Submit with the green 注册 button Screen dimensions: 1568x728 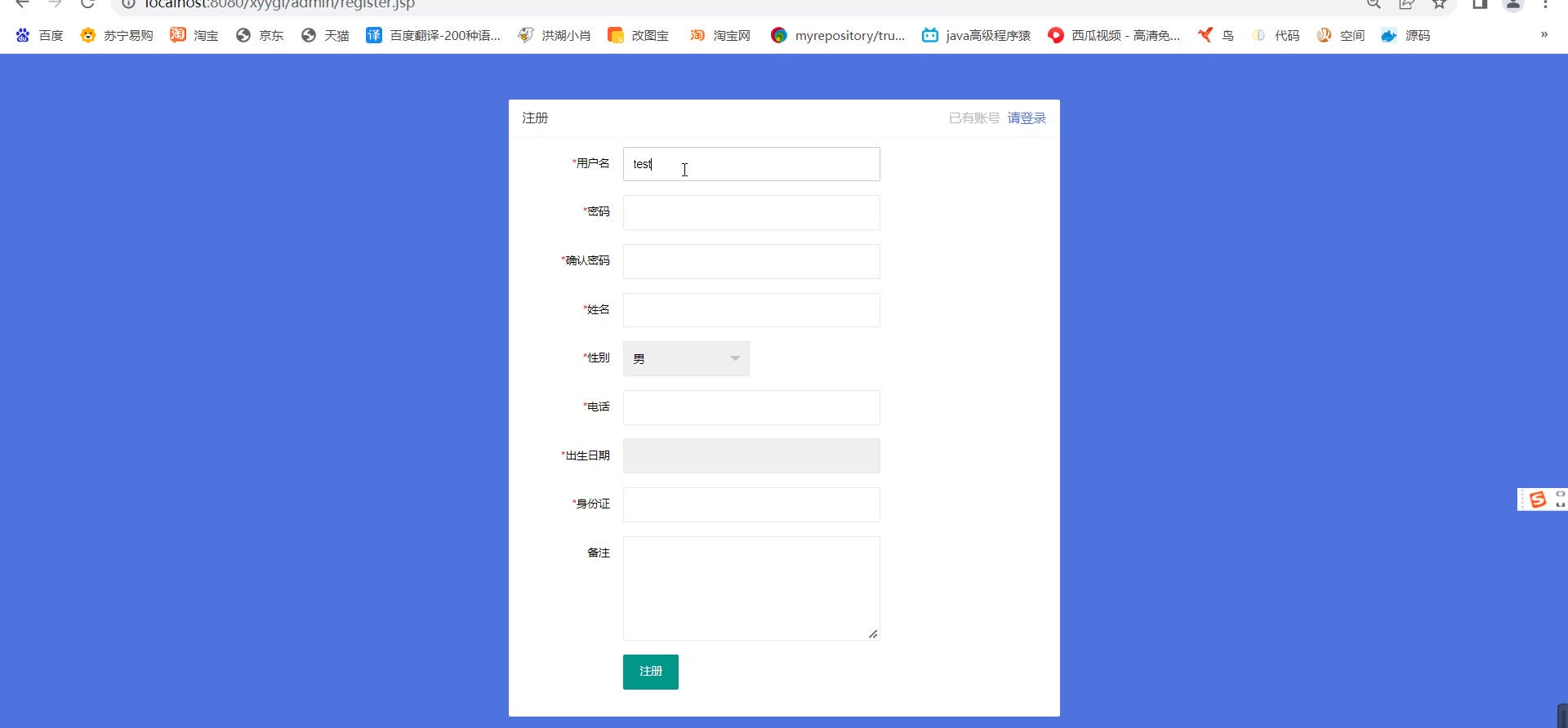click(x=651, y=672)
